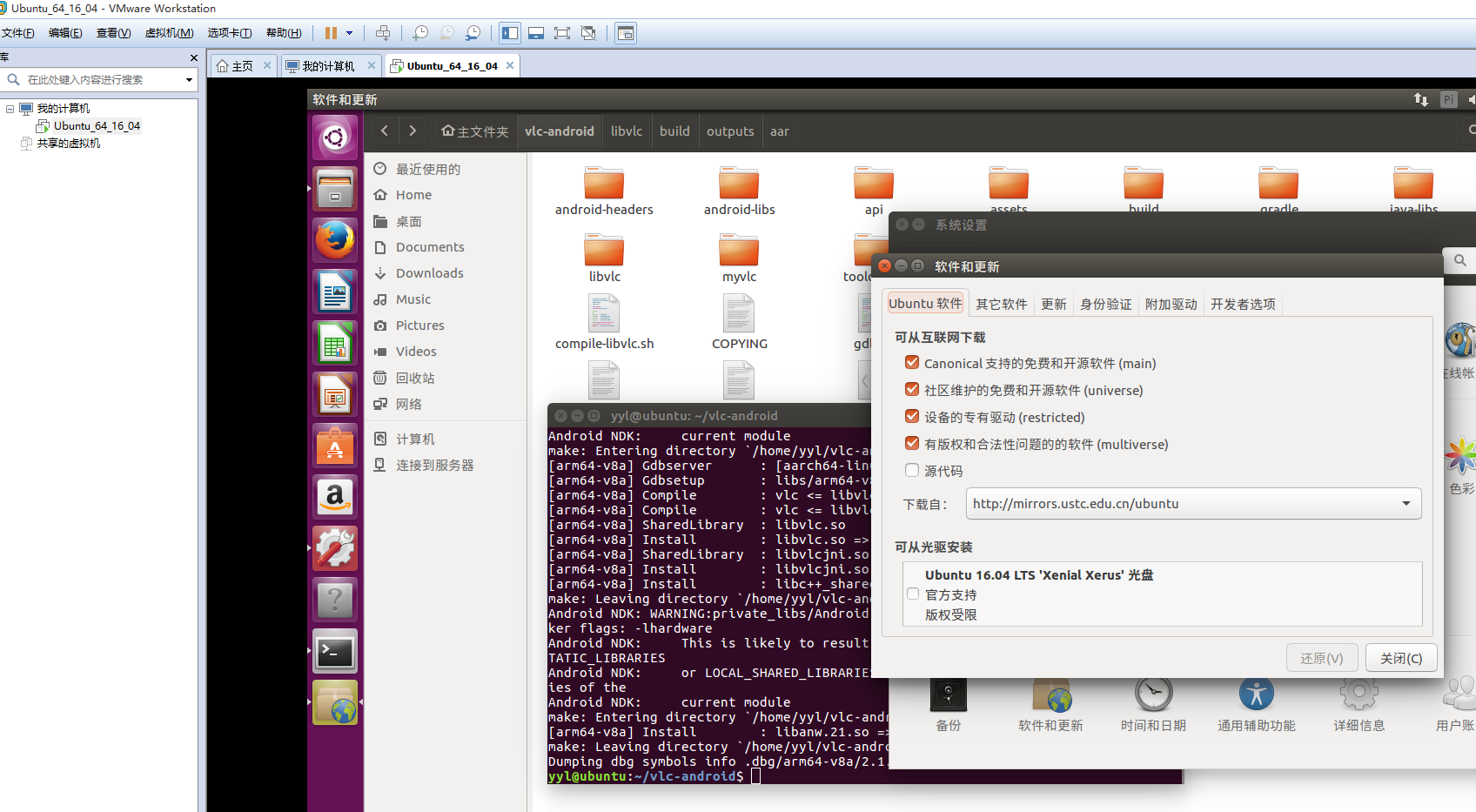The height and width of the screenshot is (812, 1476).
Task: Click the library search input field
Action: pyautogui.click(x=100, y=79)
